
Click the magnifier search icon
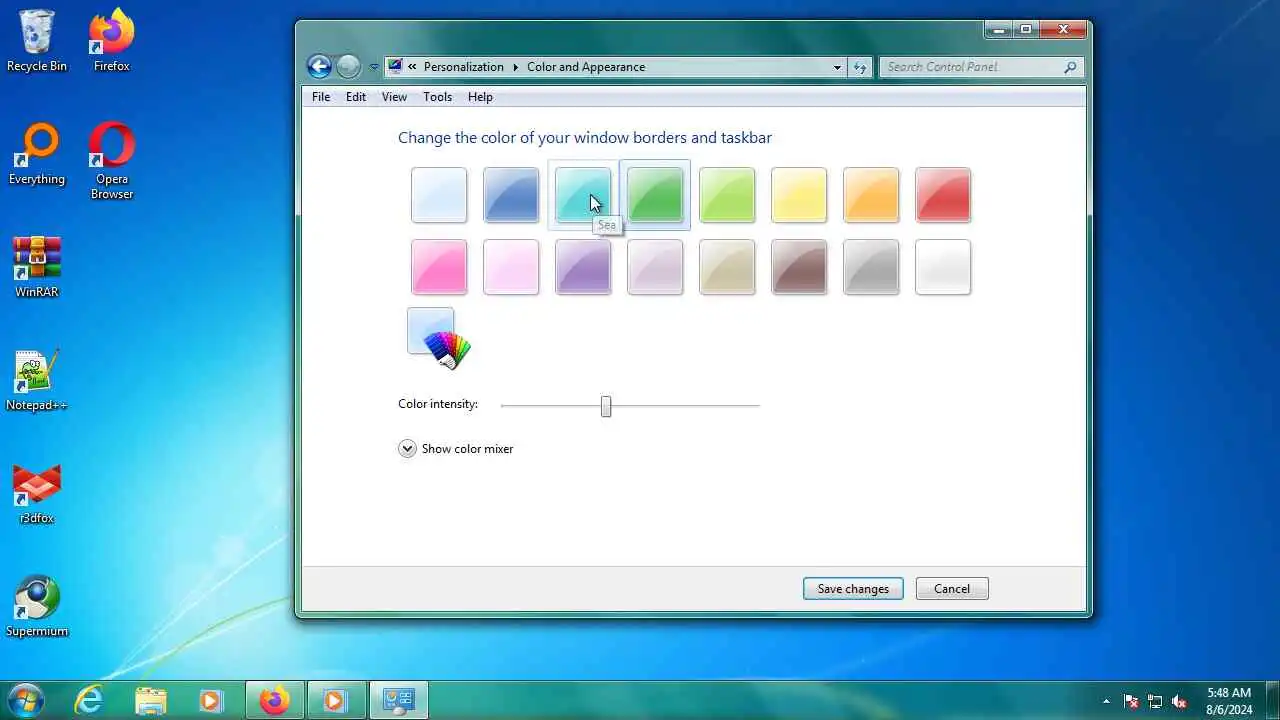point(1070,67)
